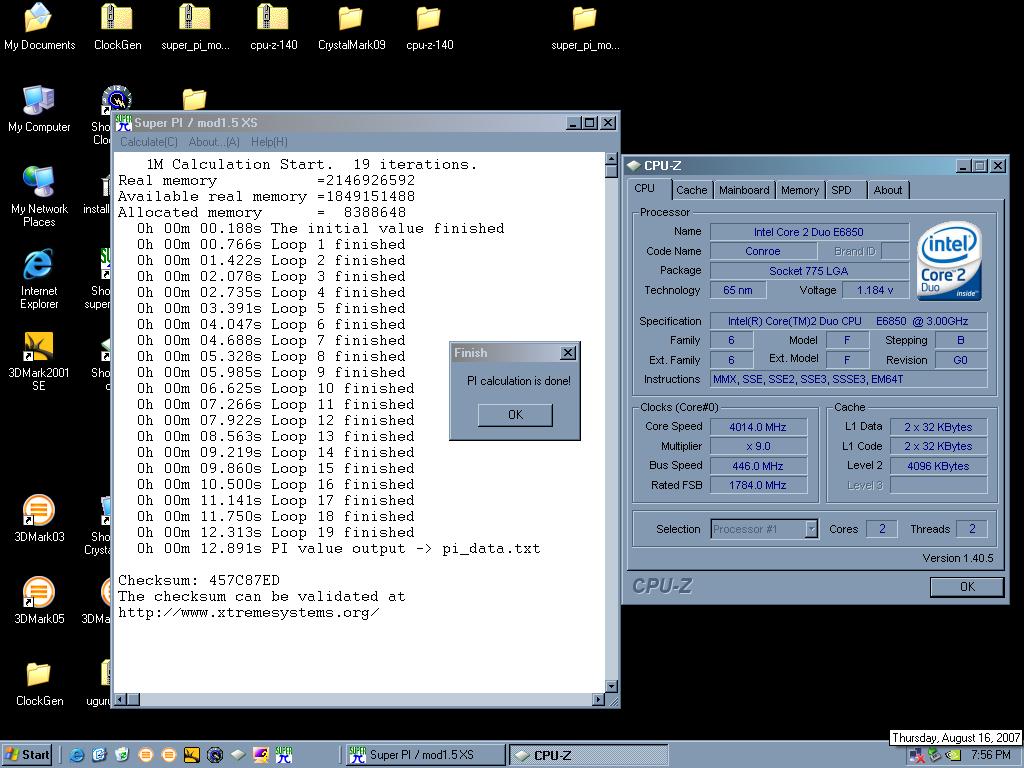Click the Intel Core 2 Duo logo
Screen dimensions: 1024x768
tap(949, 261)
